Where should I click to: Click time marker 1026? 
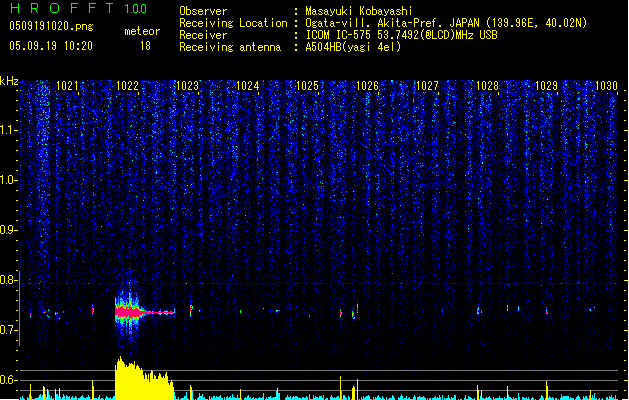367,86
